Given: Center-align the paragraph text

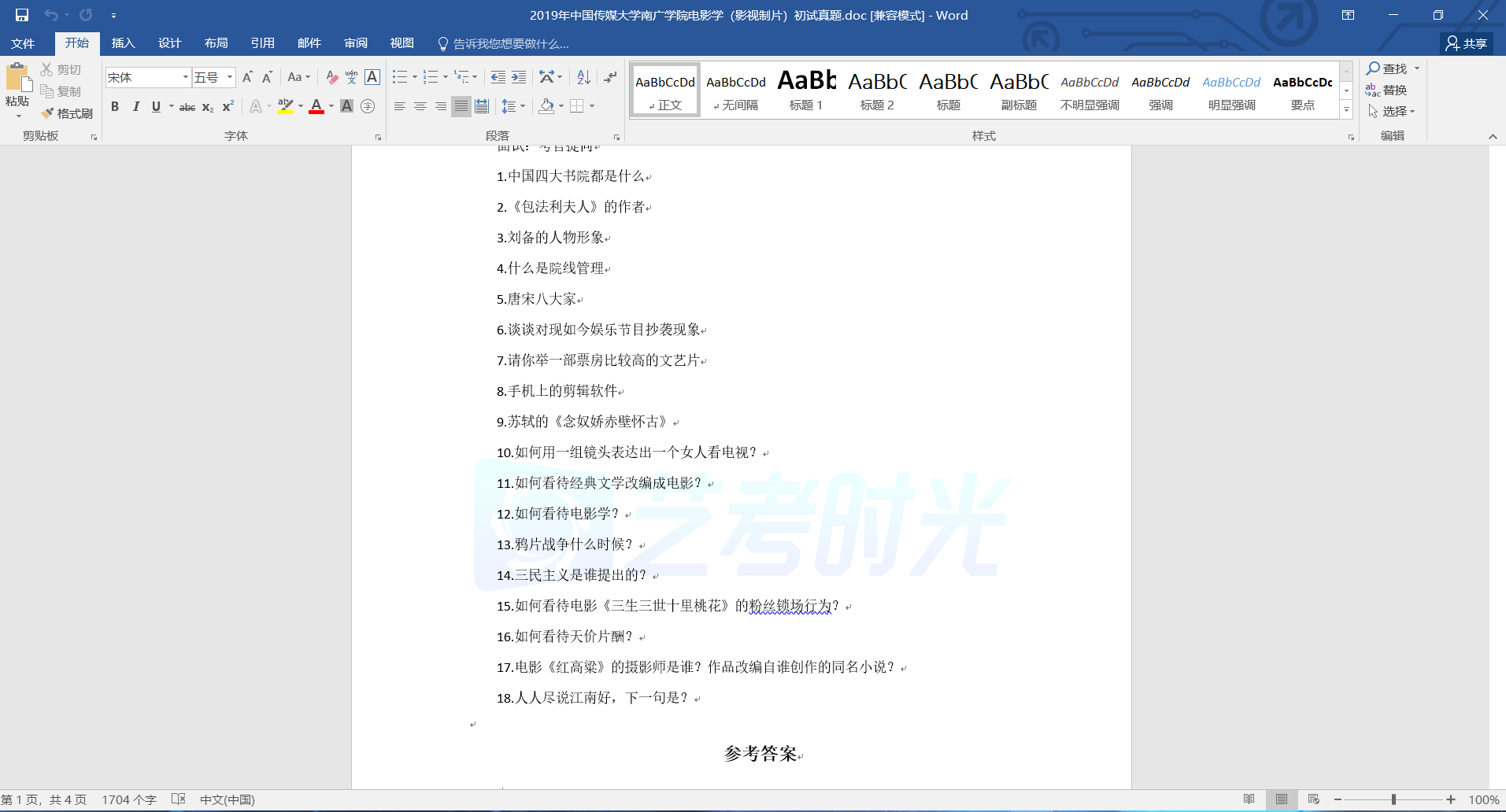Looking at the screenshot, I should tap(420, 106).
